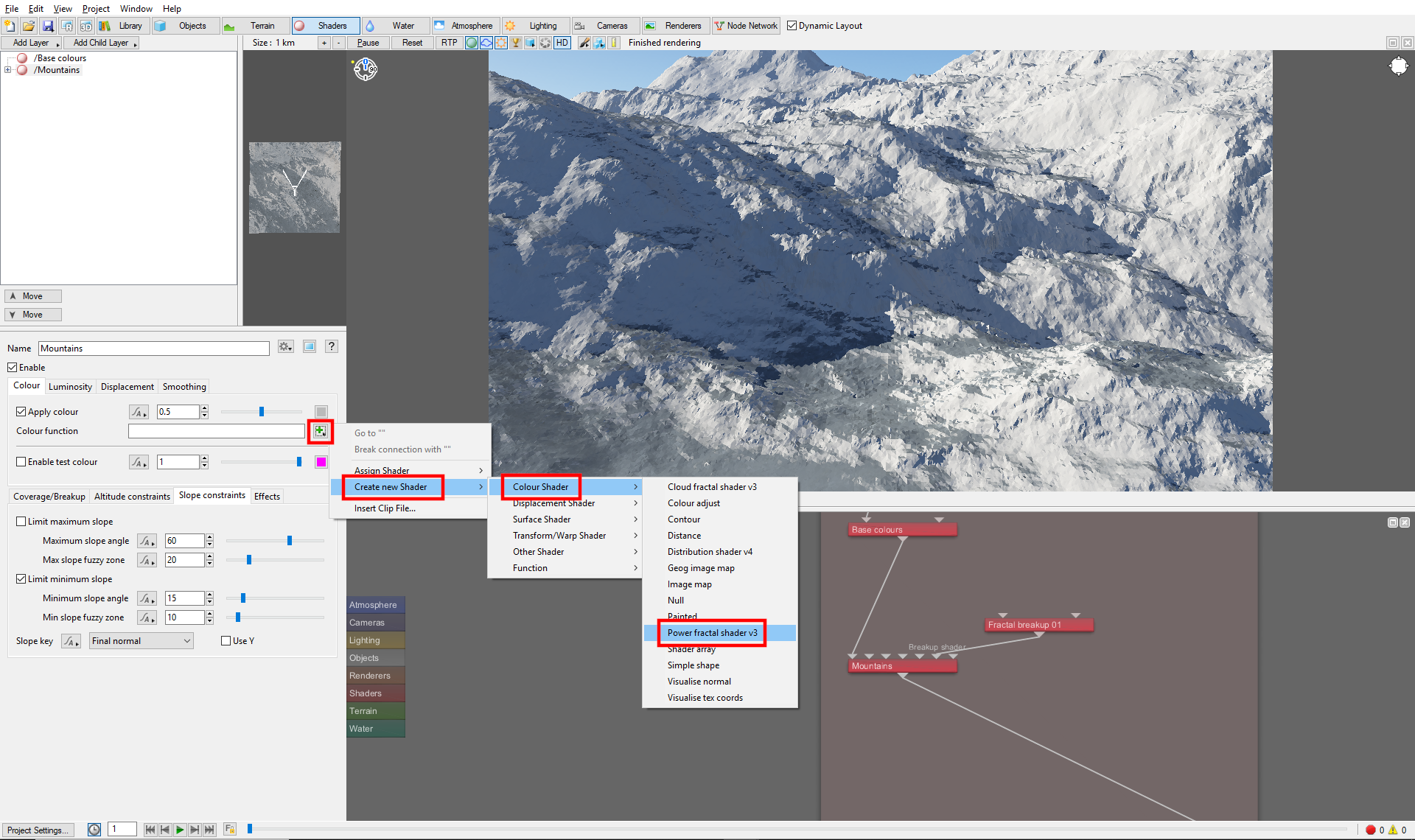The image size is (1415, 840).
Task: Choose Insert Clip File... menu entry
Action: point(410,508)
